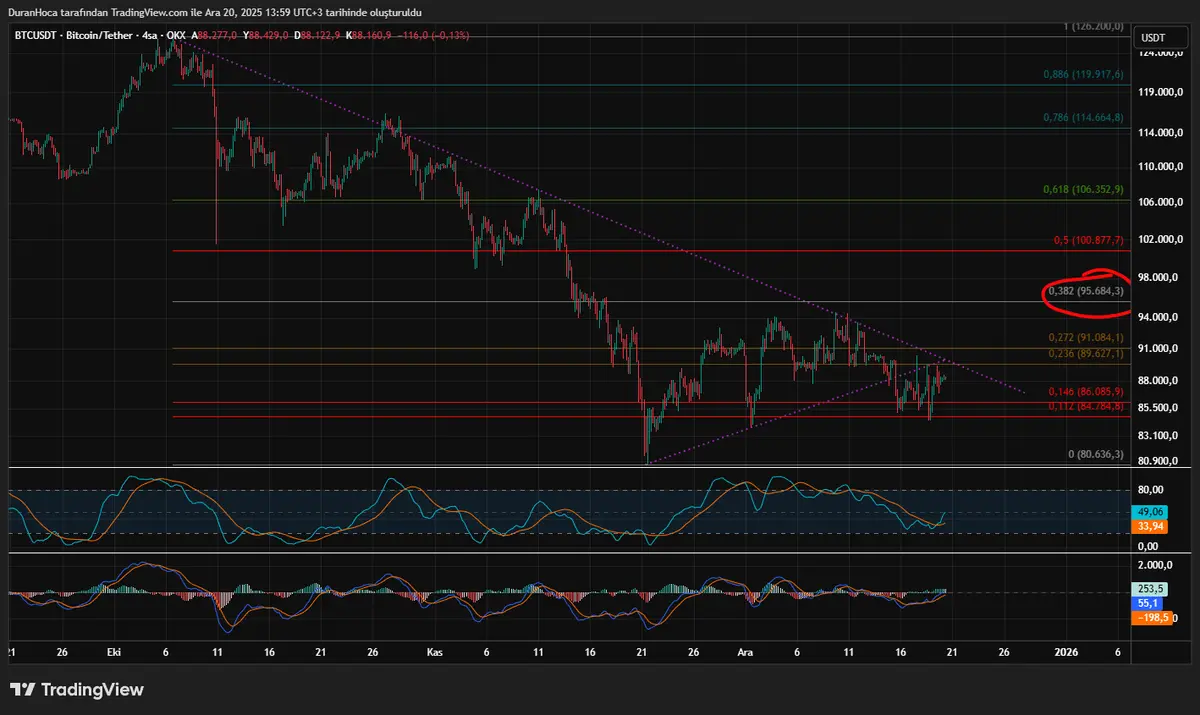Click the orange 33,94 oscillator value tag
1200x715 pixels.
(1145, 526)
